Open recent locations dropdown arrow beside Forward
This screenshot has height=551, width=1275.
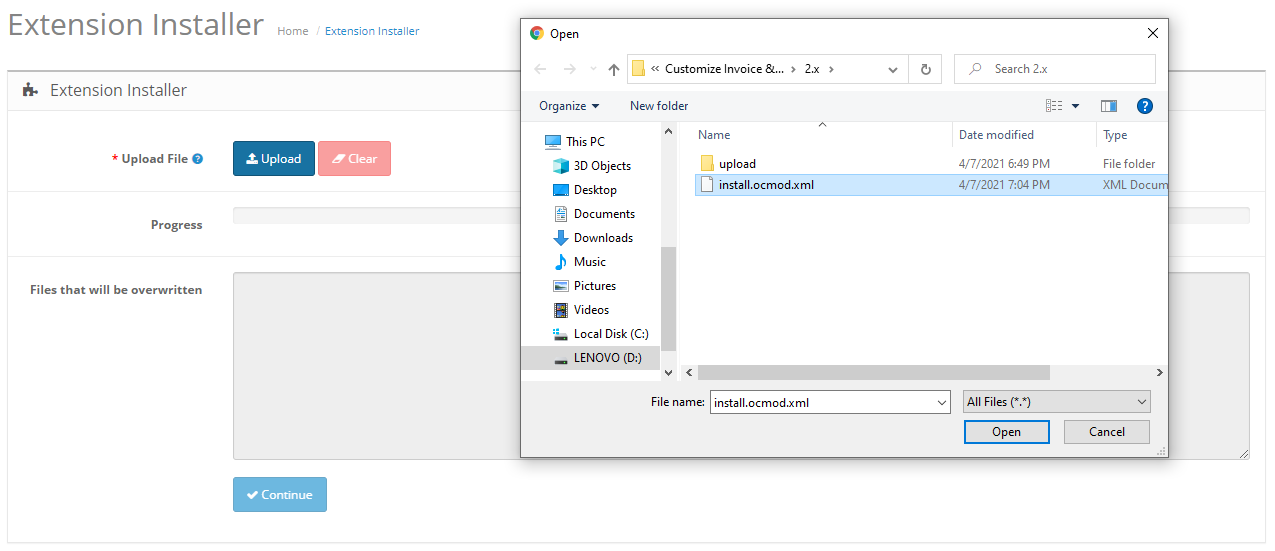[592, 70]
